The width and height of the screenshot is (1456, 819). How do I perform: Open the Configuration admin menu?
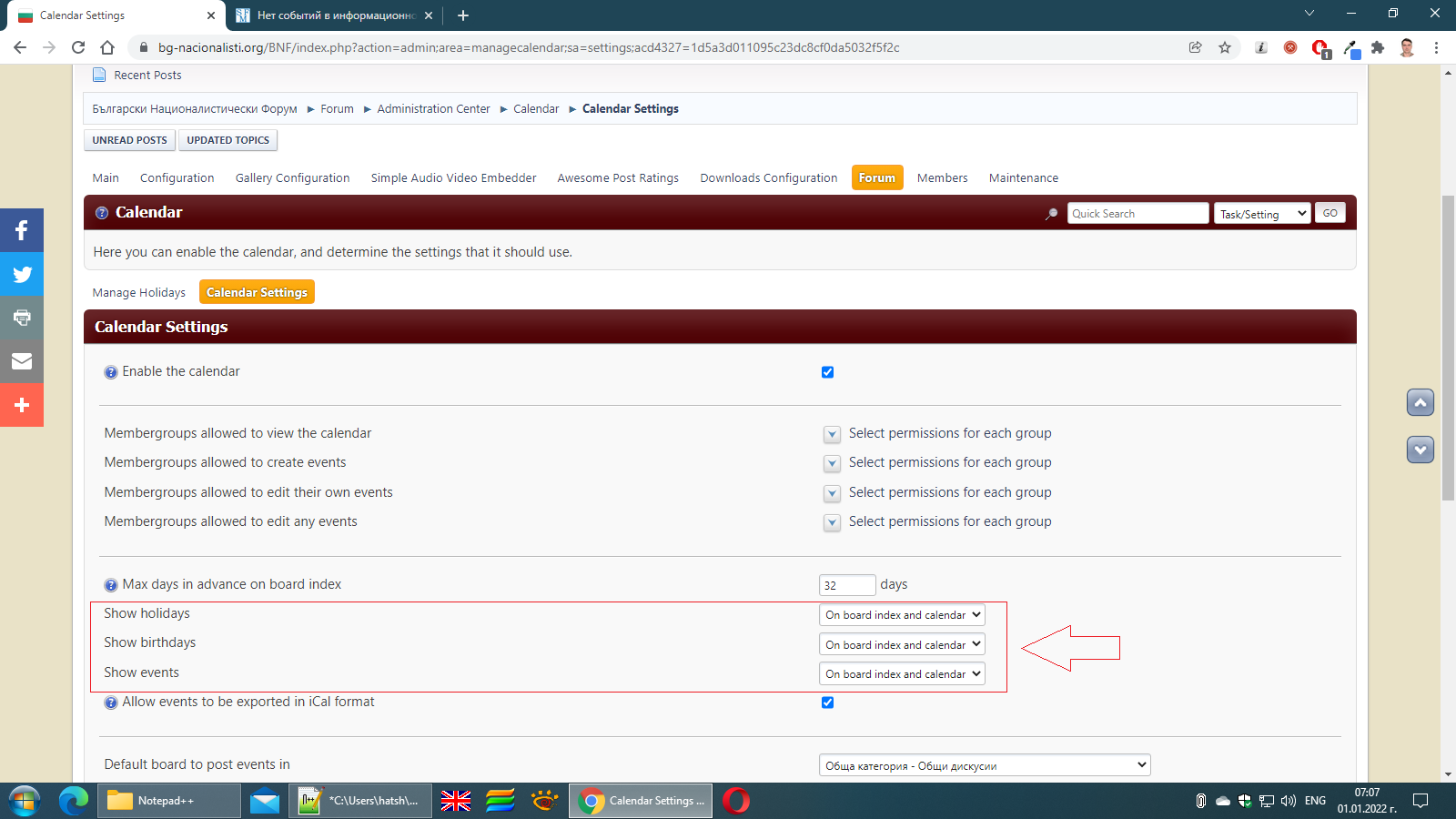click(177, 177)
